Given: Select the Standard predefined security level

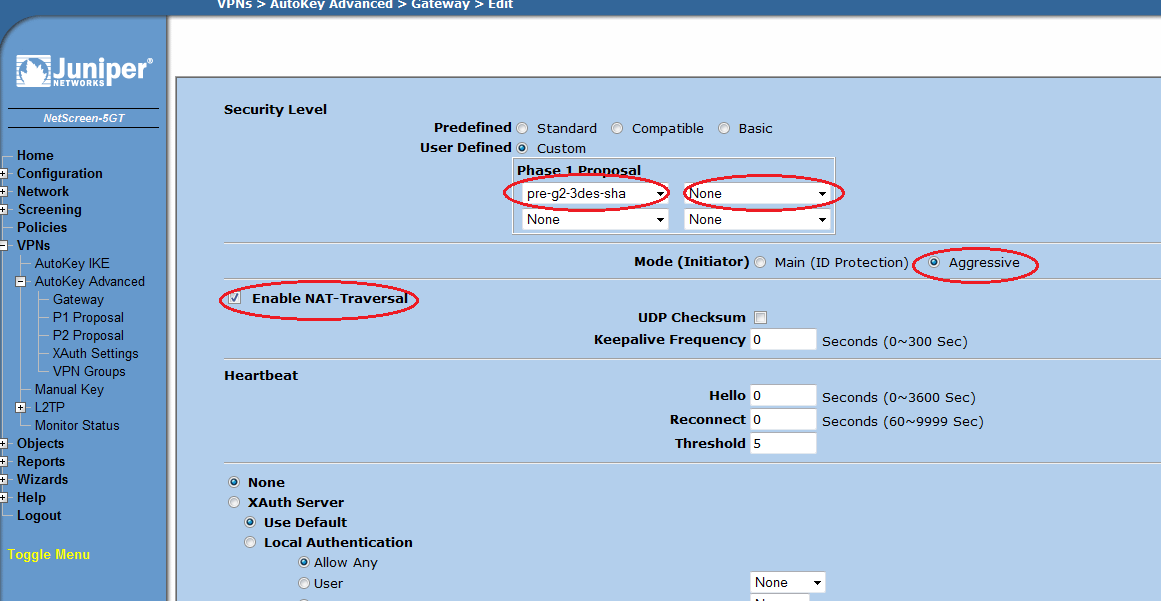Looking at the screenshot, I should [521, 129].
